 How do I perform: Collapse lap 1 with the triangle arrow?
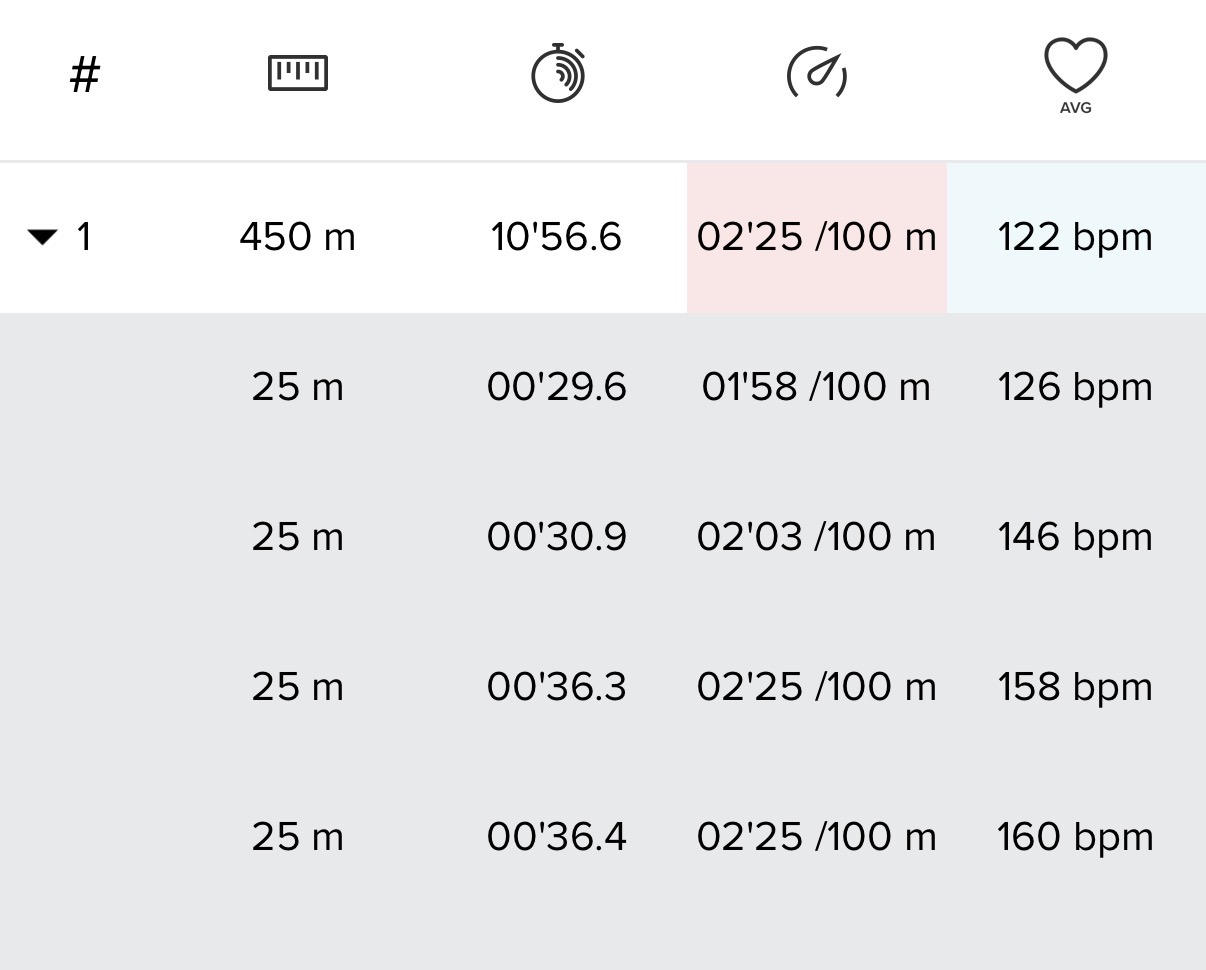43,237
